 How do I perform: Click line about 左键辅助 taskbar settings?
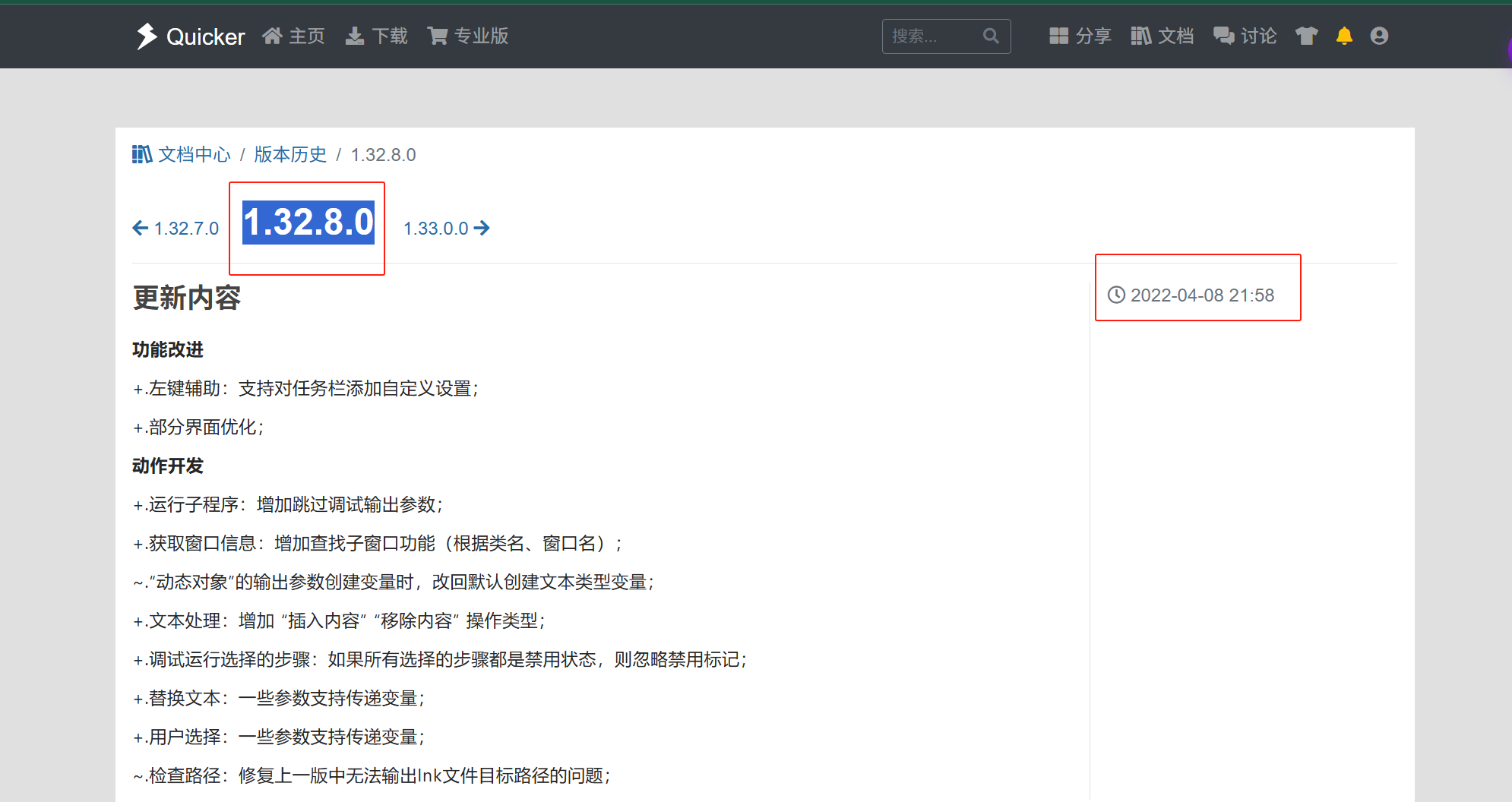305,389
